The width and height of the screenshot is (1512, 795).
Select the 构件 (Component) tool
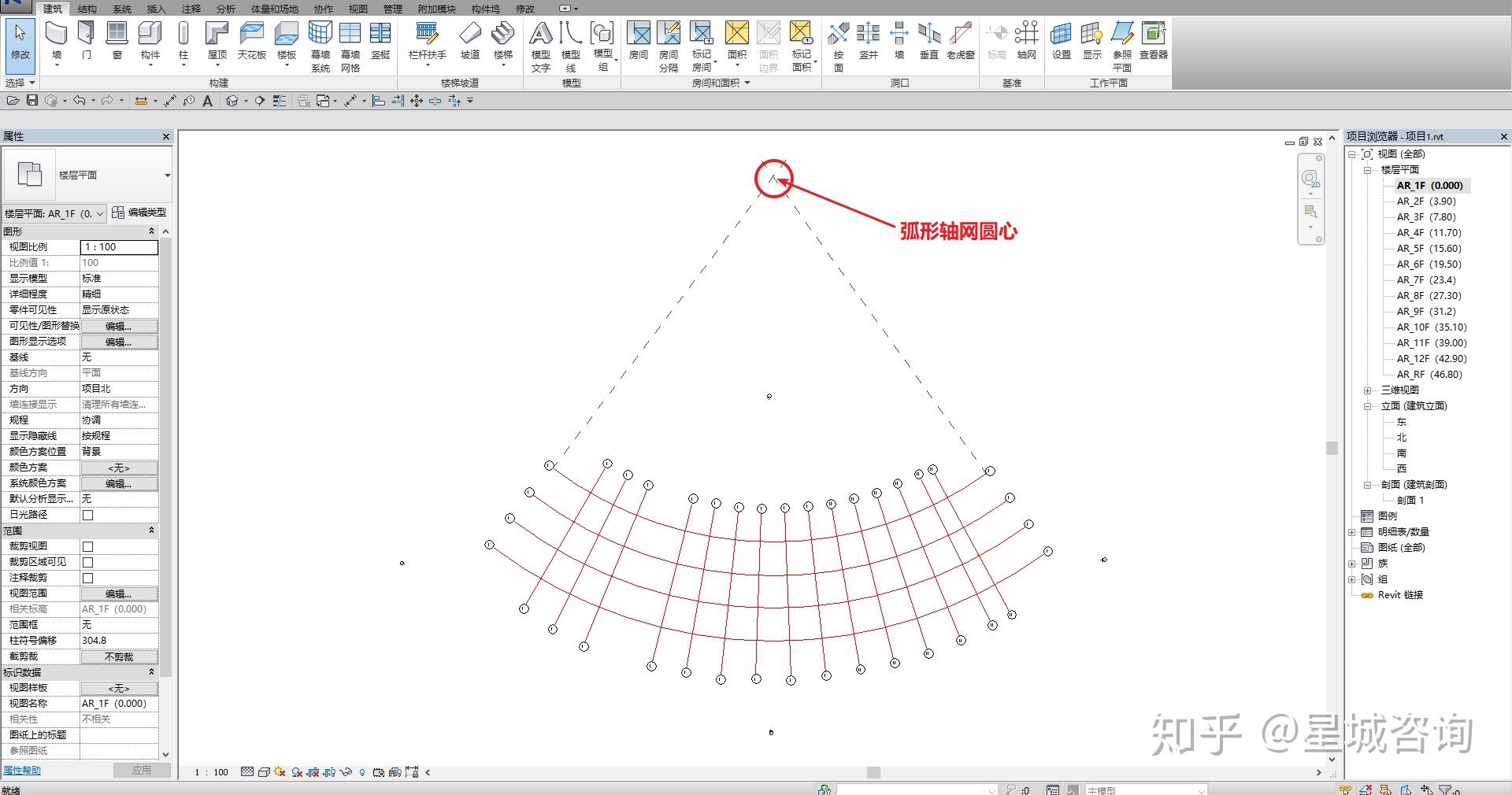pyautogui.click(x=150, y=41)
